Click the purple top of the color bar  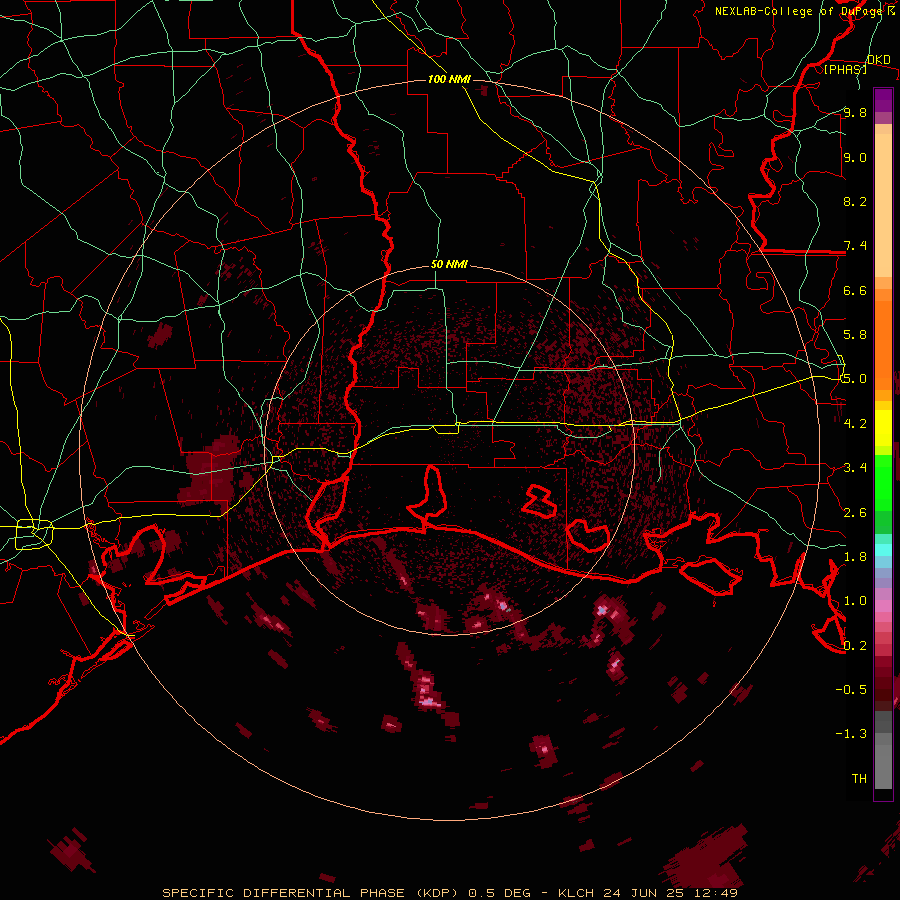[883, 100]
